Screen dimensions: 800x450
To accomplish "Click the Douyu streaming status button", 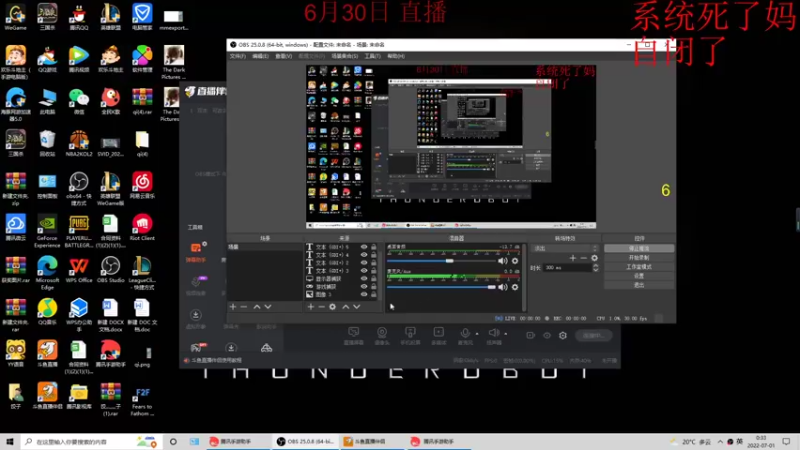I will 593,335.
